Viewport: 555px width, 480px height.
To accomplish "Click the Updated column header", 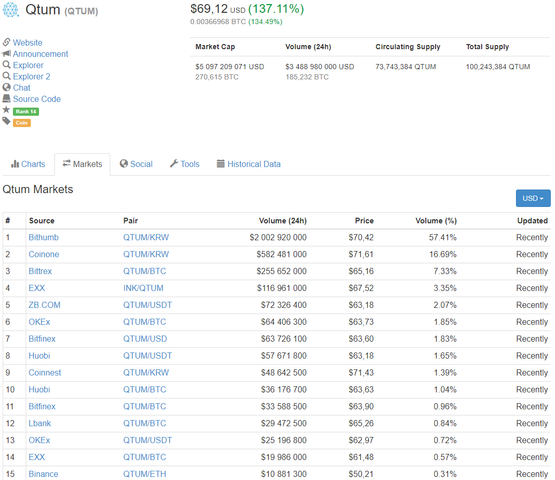I will 532,221.
